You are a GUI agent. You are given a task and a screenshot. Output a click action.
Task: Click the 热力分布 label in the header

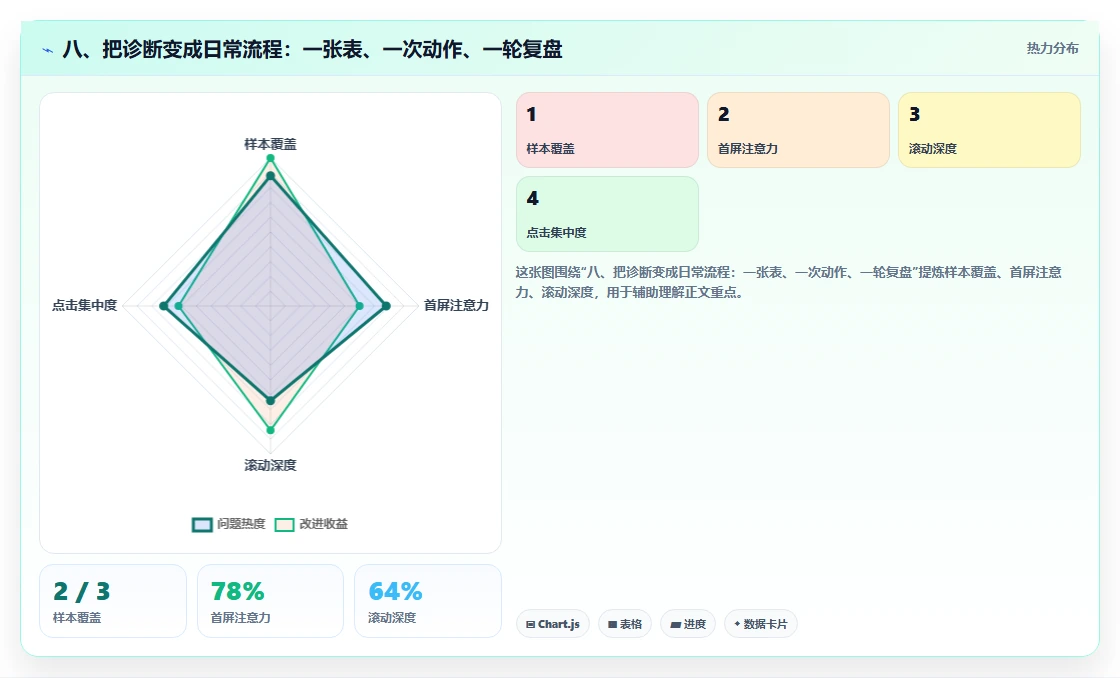coord(1052,49)
